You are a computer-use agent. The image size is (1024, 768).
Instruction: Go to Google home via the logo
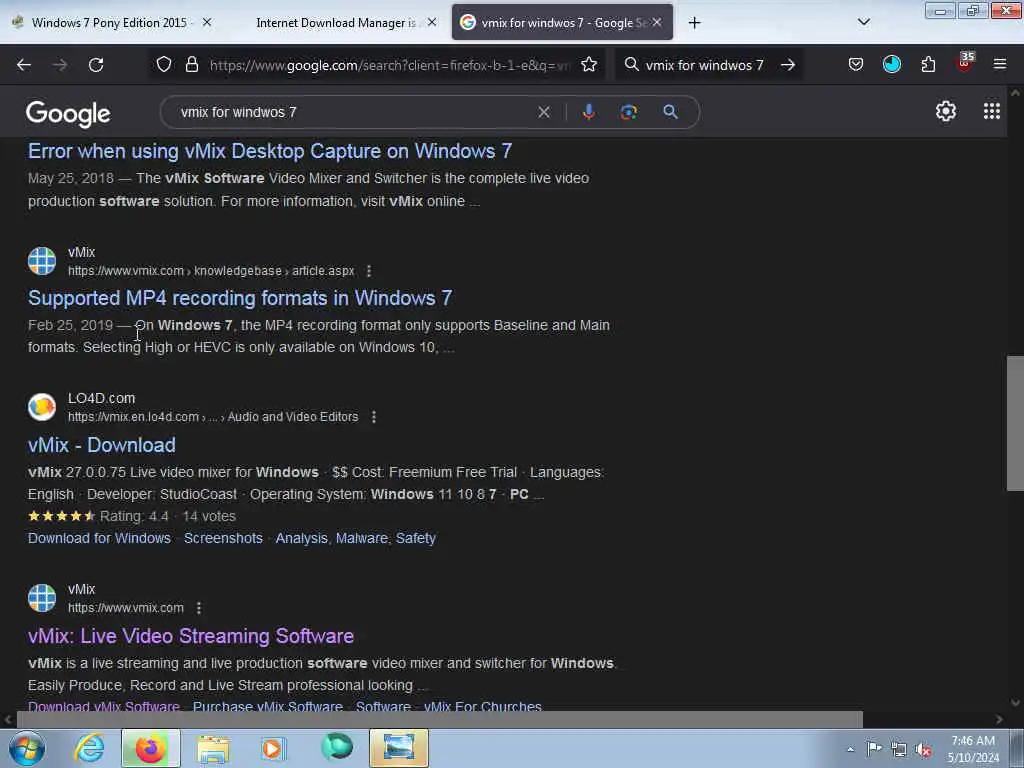click(68, 114)
